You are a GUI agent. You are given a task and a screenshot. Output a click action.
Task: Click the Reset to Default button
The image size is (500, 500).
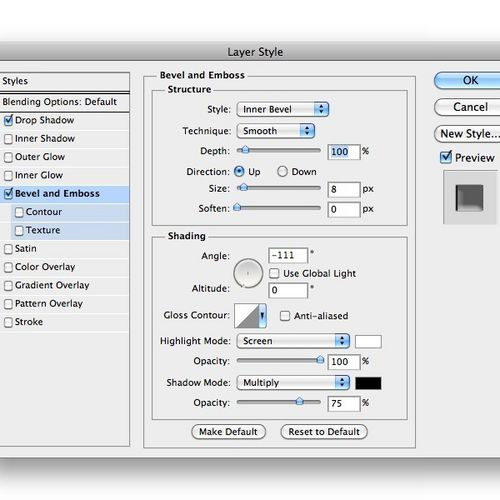pyautogui.click(x=324, y=432)
